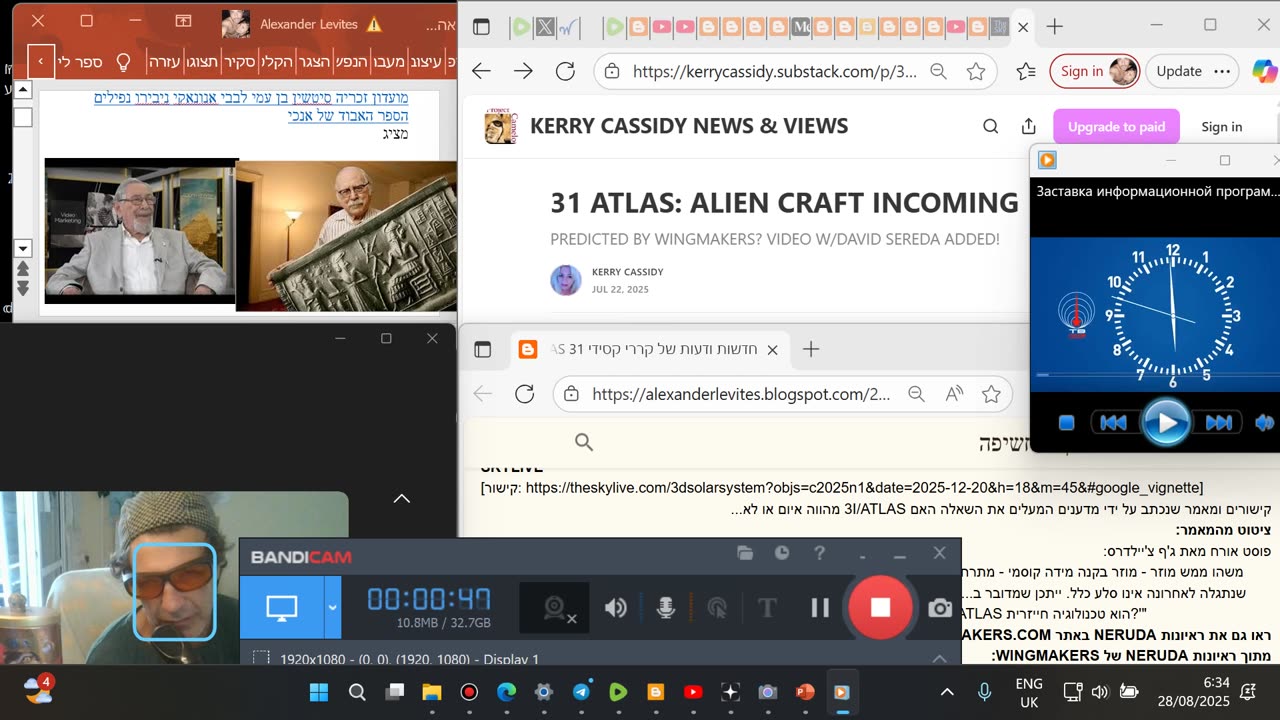Stop the Bandicam recording

point(880,607)
